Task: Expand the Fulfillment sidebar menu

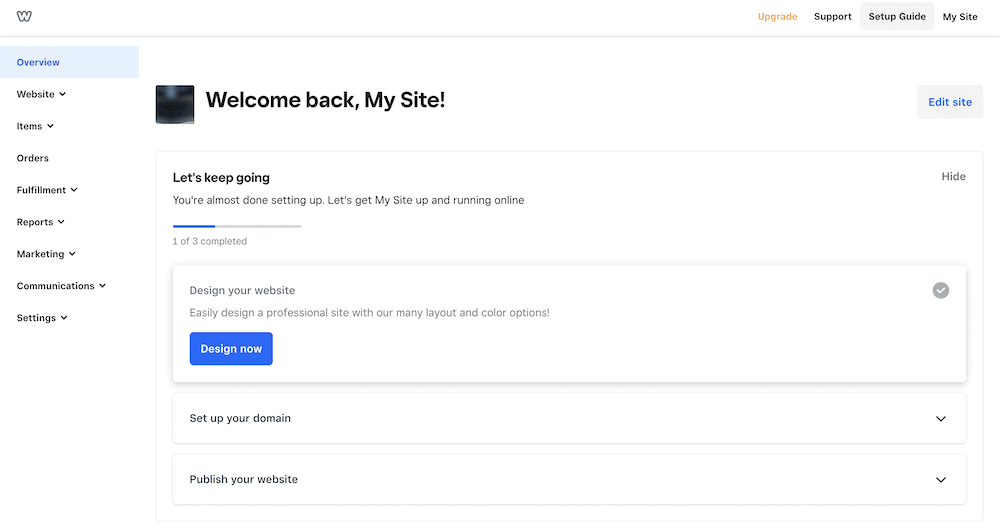Action: 47,190
